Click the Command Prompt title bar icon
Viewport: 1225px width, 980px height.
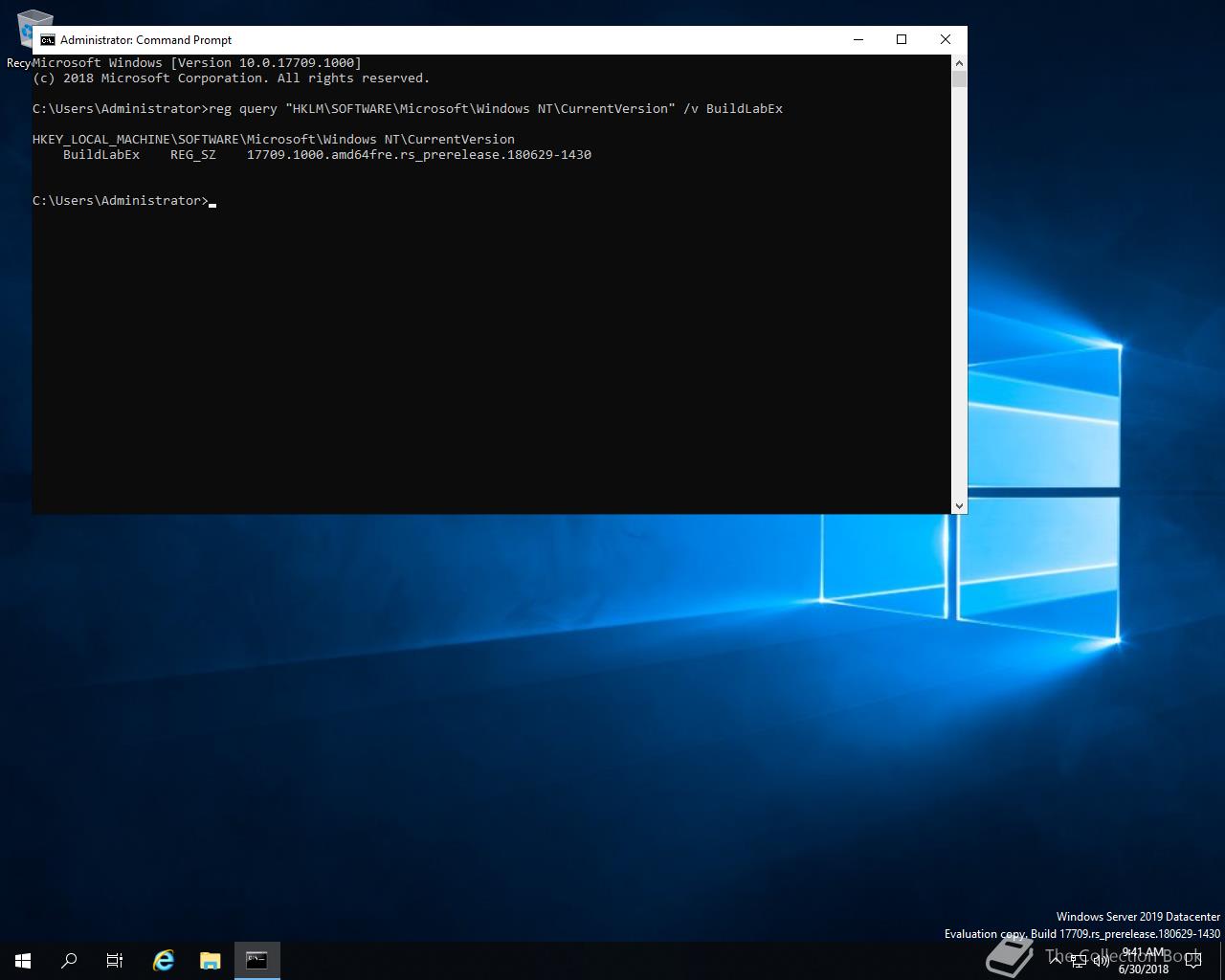(x=47, y=39)
